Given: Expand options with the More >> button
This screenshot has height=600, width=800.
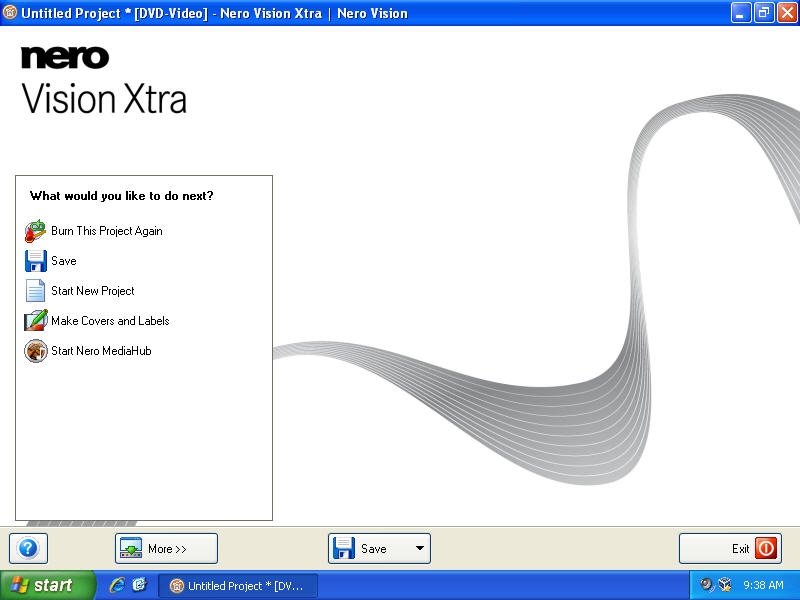Looking at the screenshot, I should point(166,548).
